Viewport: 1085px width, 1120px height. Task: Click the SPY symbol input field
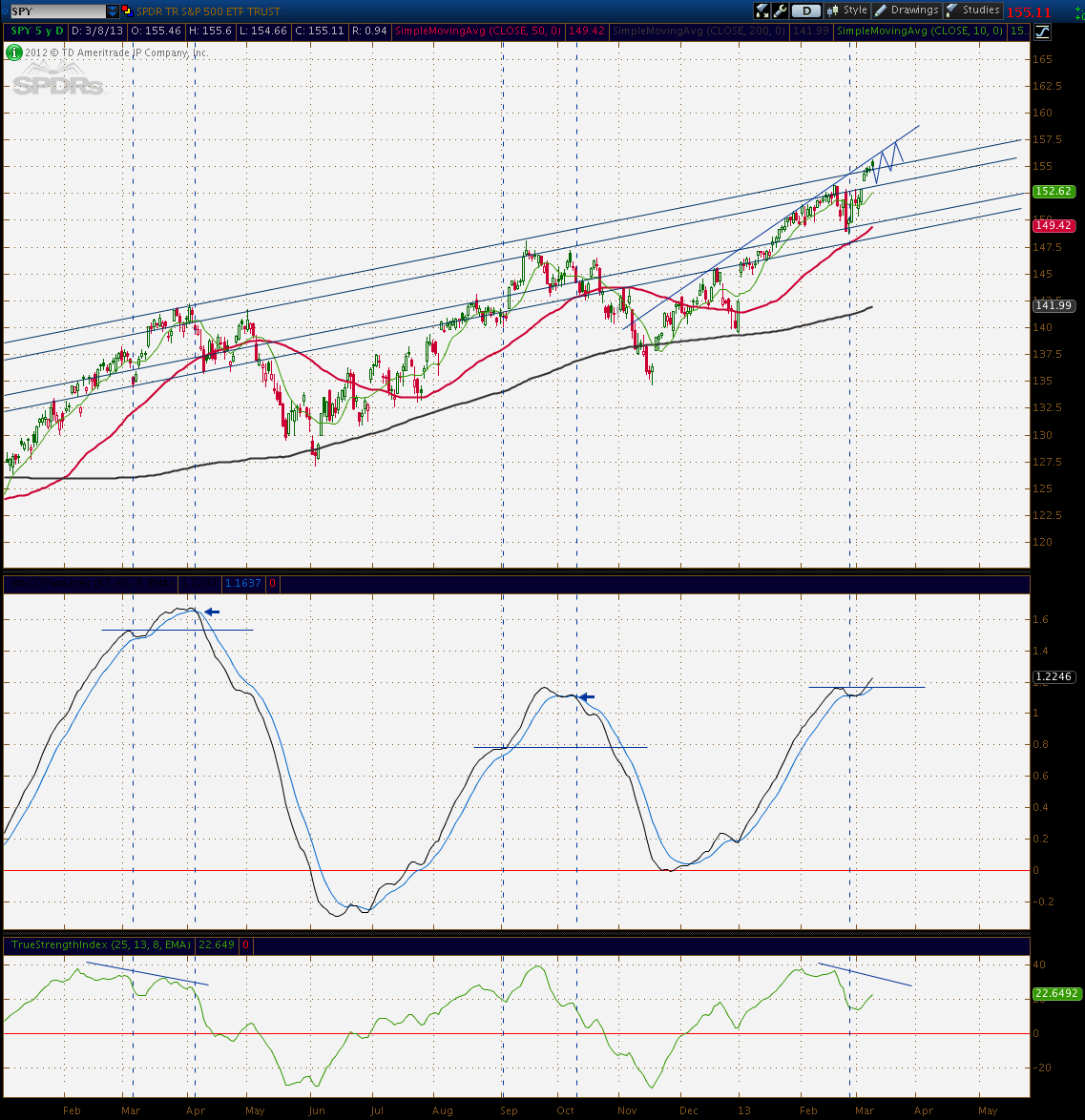(57, 11)
